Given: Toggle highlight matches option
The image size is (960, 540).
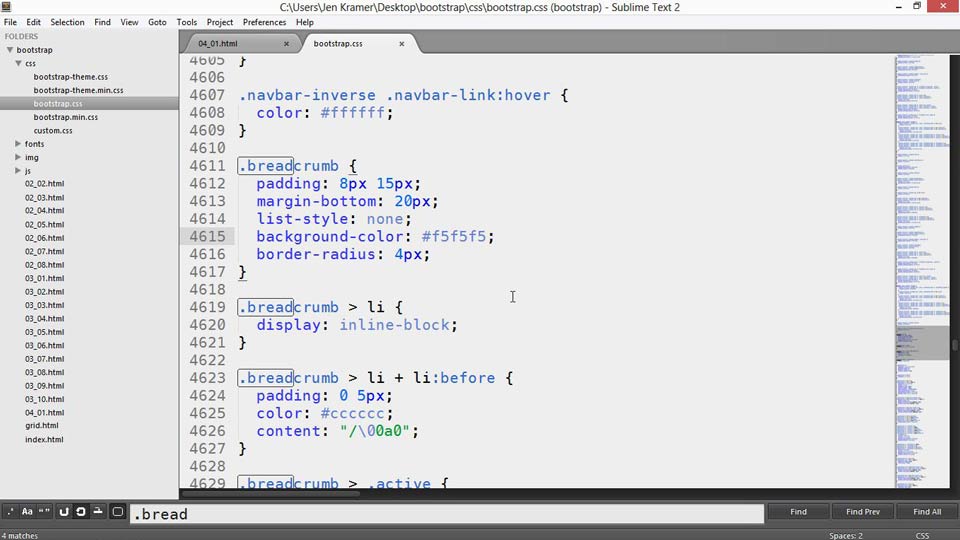Looking at the screenshot, I should [x=118, y=512].
